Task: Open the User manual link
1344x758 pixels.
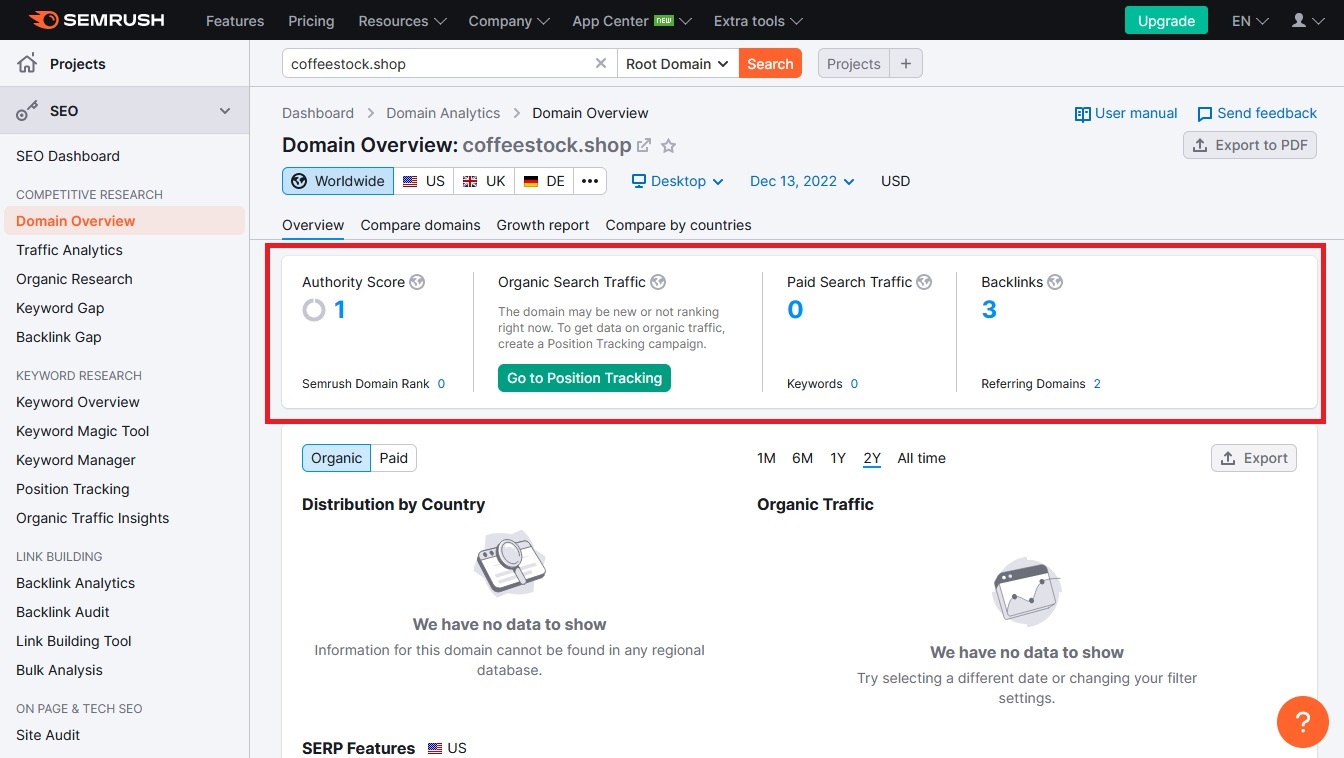Action: click(1126, 113)
